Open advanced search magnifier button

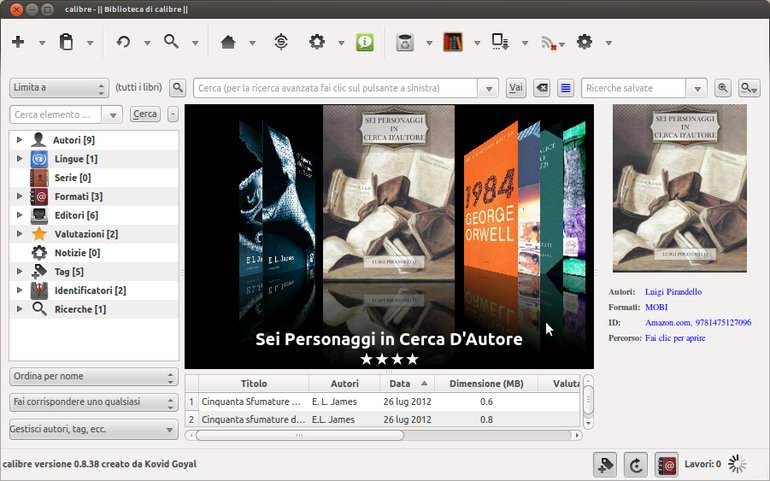178,88
